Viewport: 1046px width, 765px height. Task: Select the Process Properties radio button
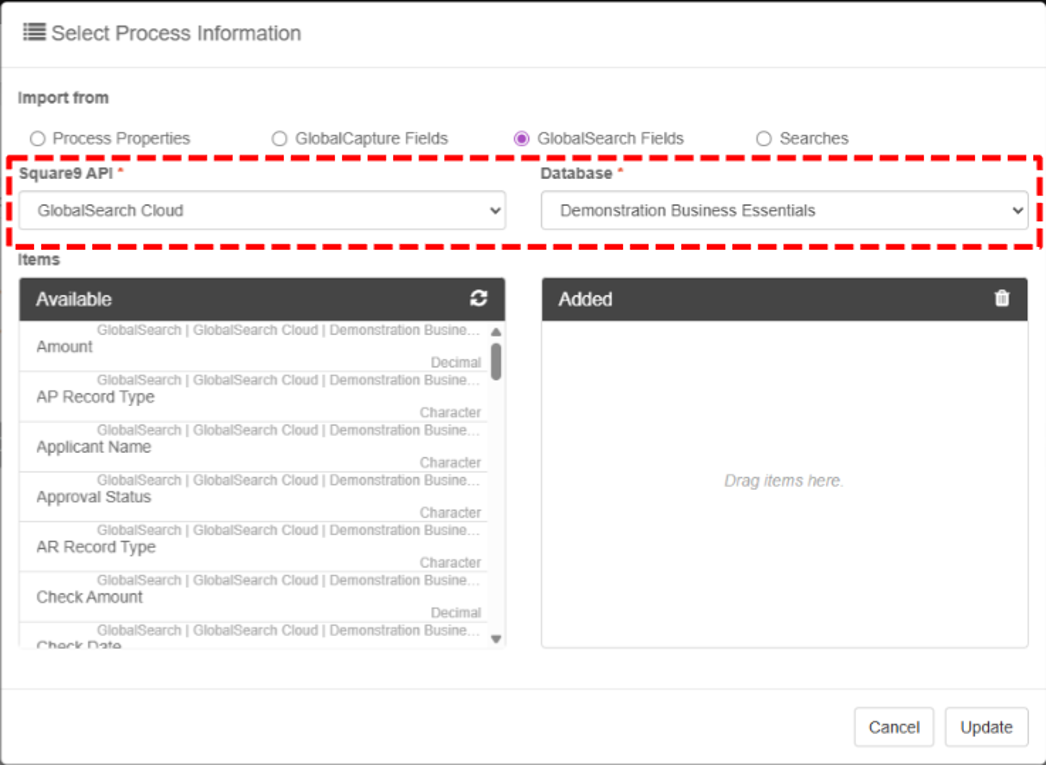[37, 139]
